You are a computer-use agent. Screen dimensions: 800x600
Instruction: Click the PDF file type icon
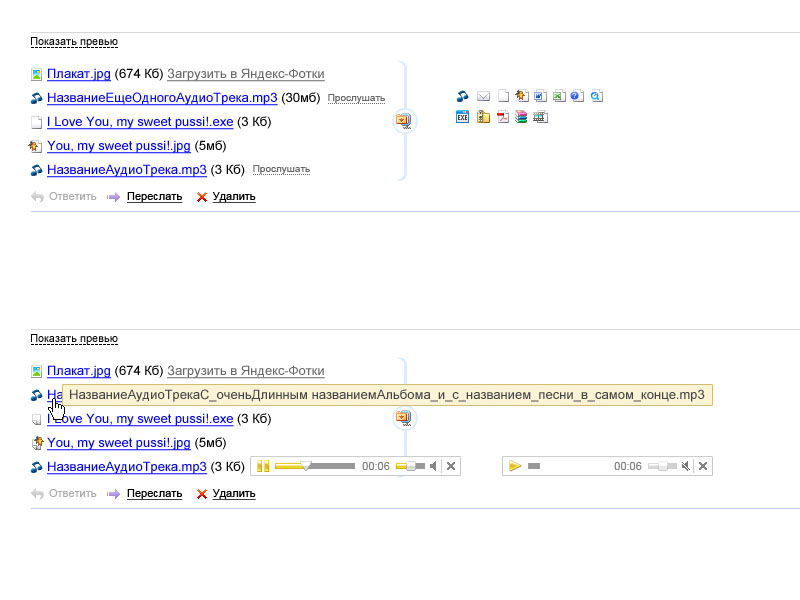pyautogui.click(x=503, y=117)
